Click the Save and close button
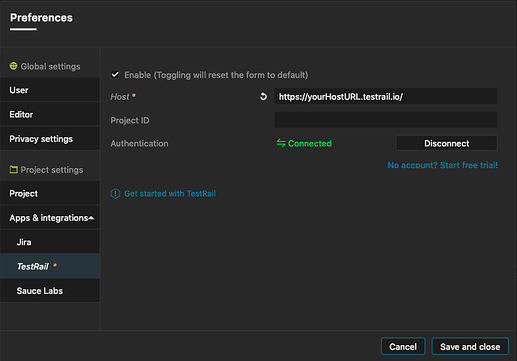 click(x=470, y=347)
